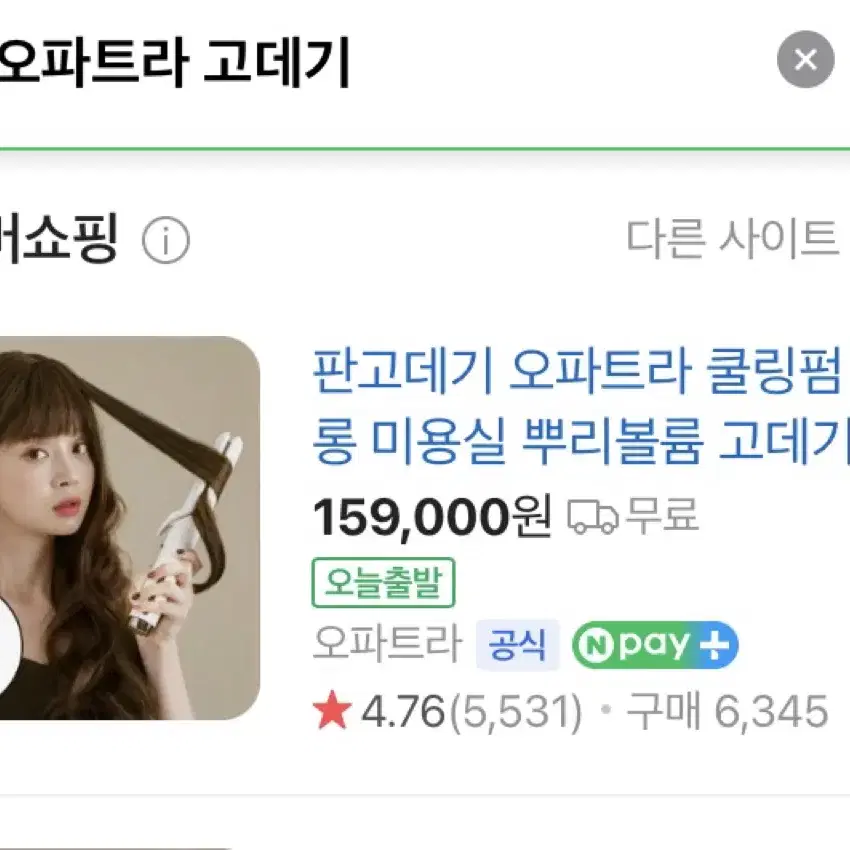Viewport: 850px width, 850px height.
Task: Clear the search field with X button
Action: [x=806, y=59]
